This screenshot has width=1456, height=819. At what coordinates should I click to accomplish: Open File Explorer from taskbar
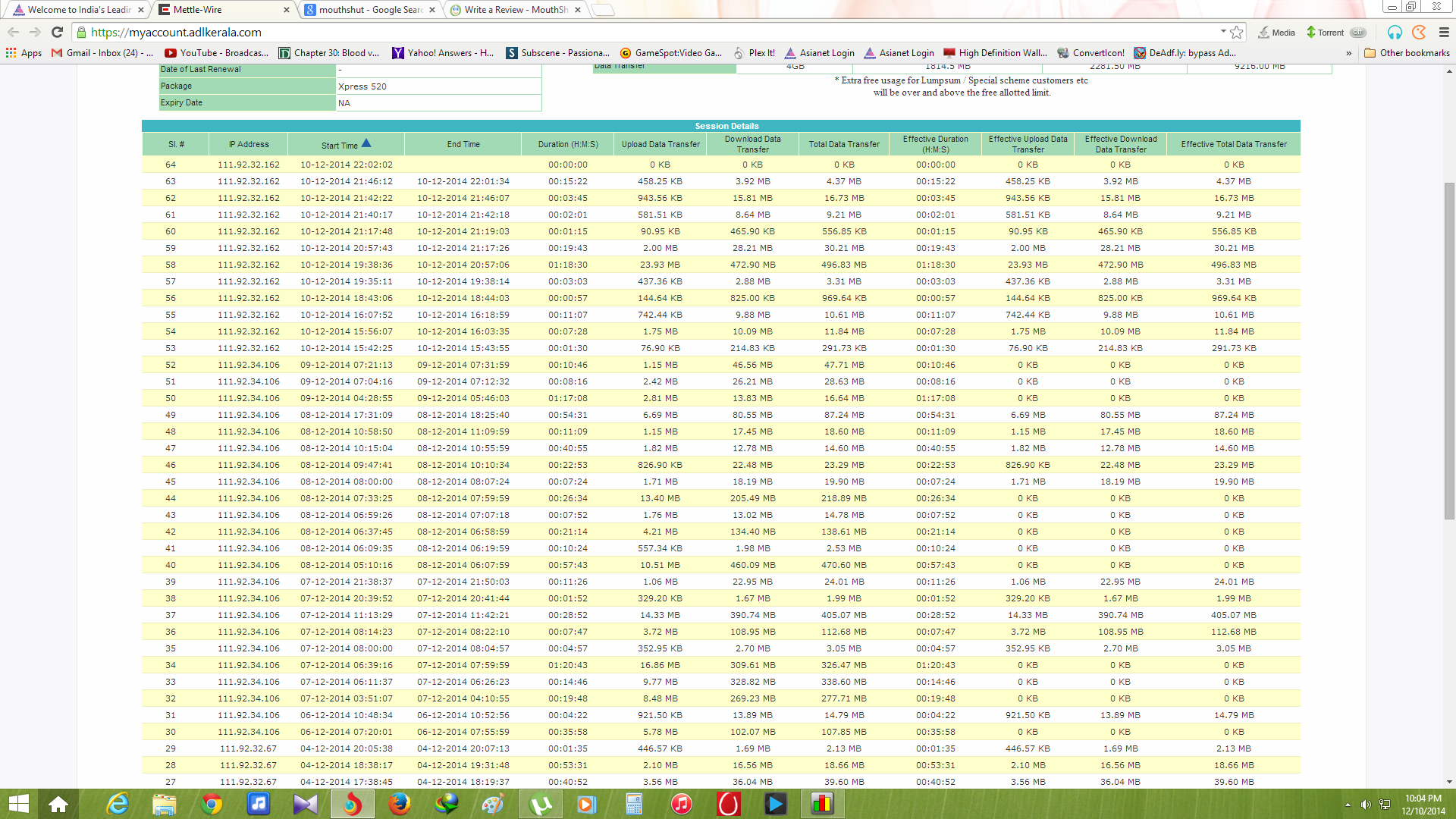[165, 804]
